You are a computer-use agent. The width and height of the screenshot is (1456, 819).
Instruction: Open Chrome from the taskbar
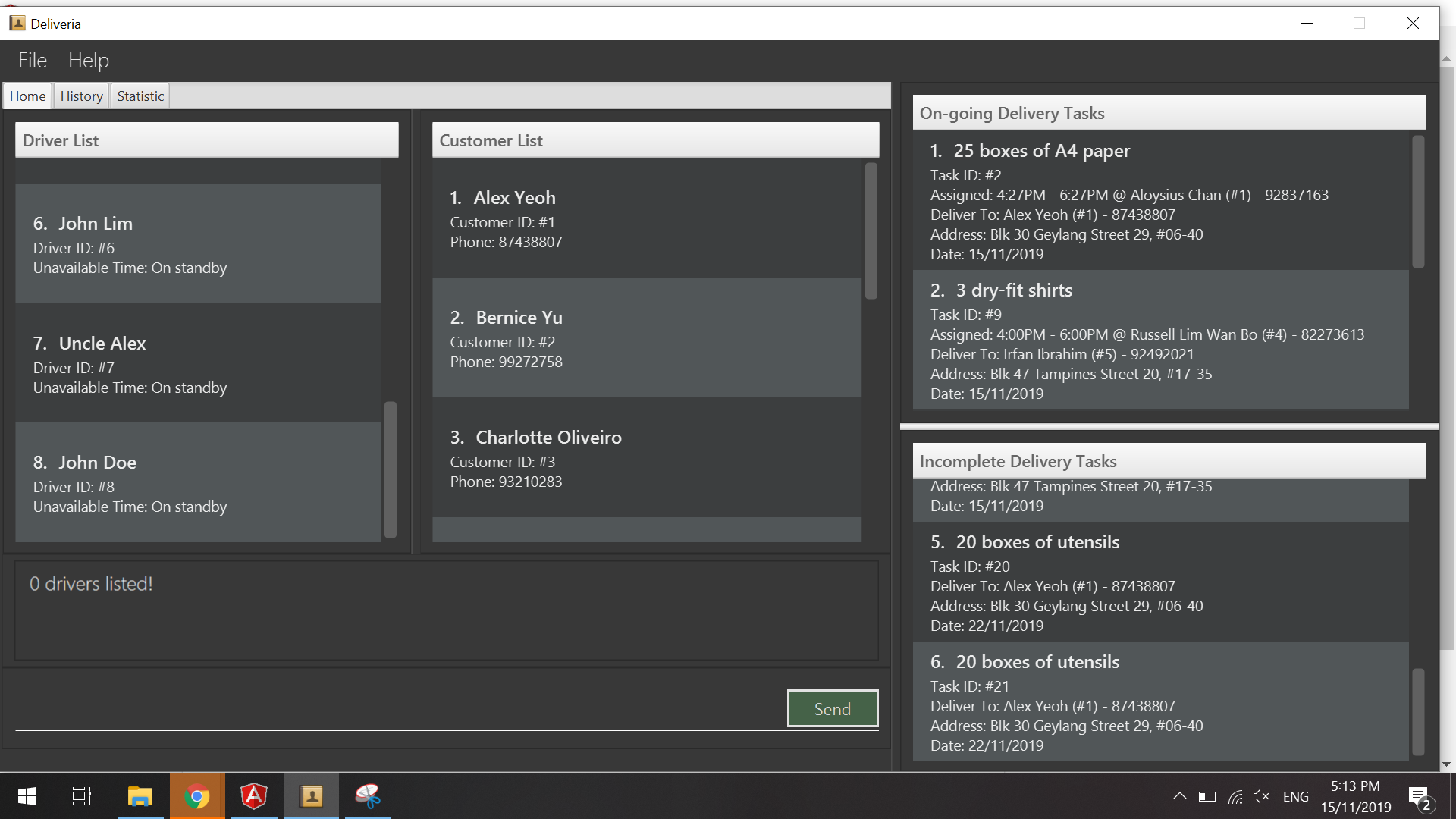coord(197,796)
